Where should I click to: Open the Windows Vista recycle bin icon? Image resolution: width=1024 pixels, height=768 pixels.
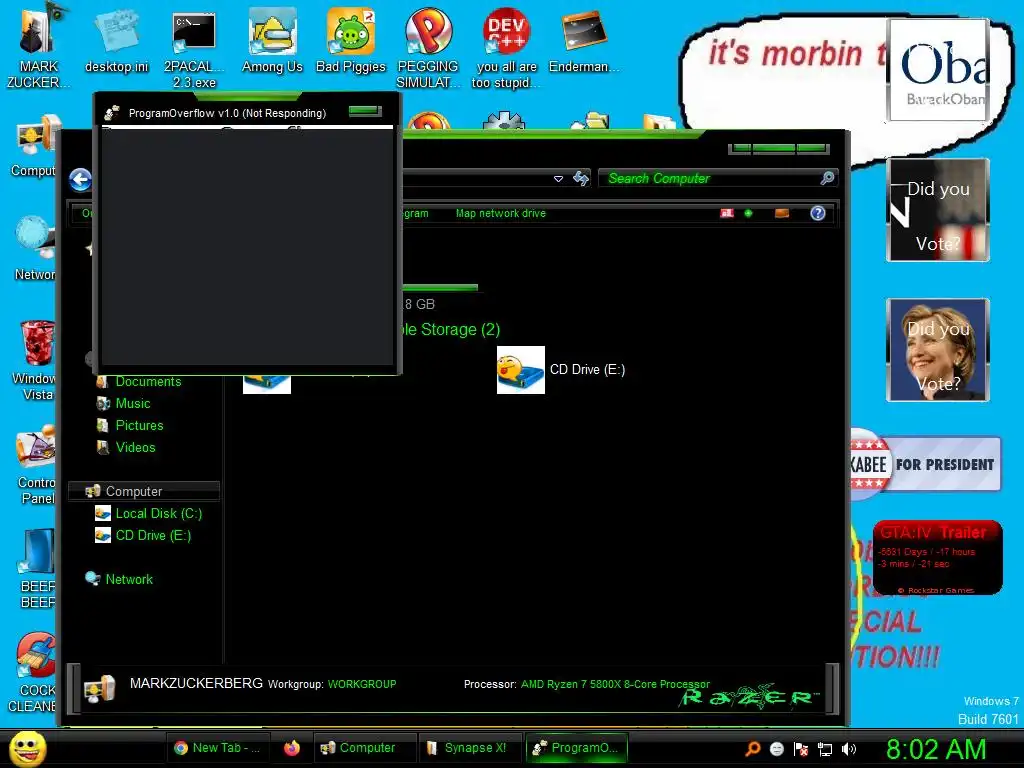pos(34,360)
